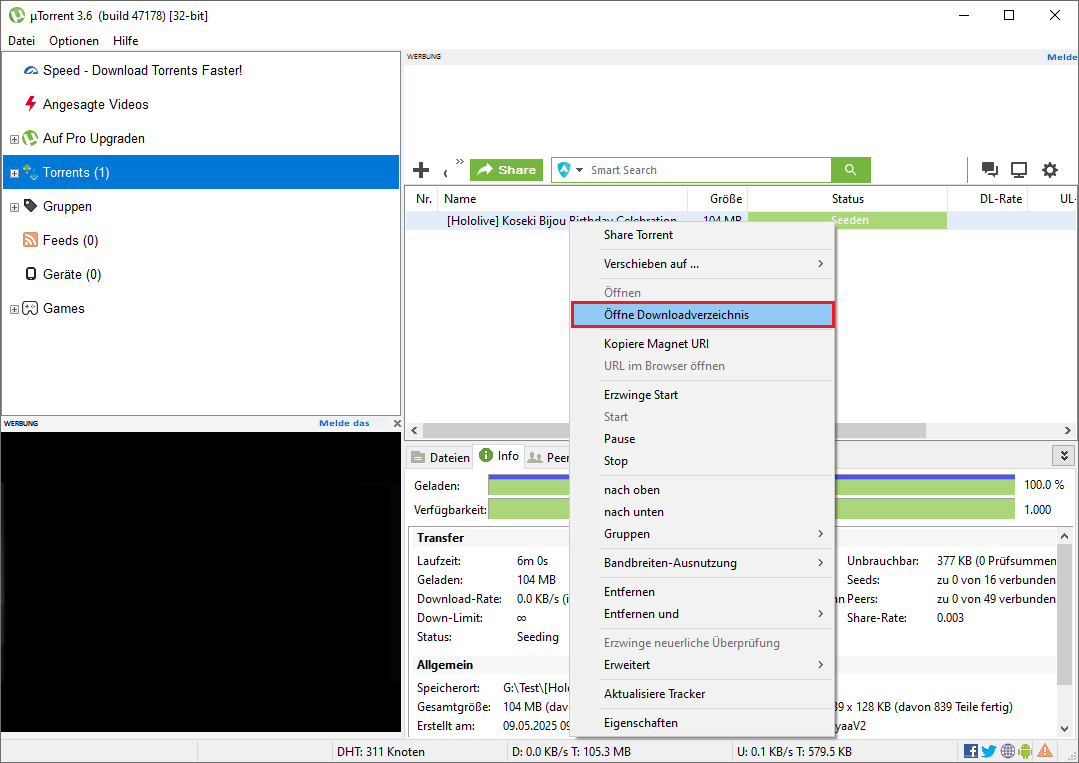
Task: Click the Add Torrent plus icon
Action: click(x=420, y=170)
